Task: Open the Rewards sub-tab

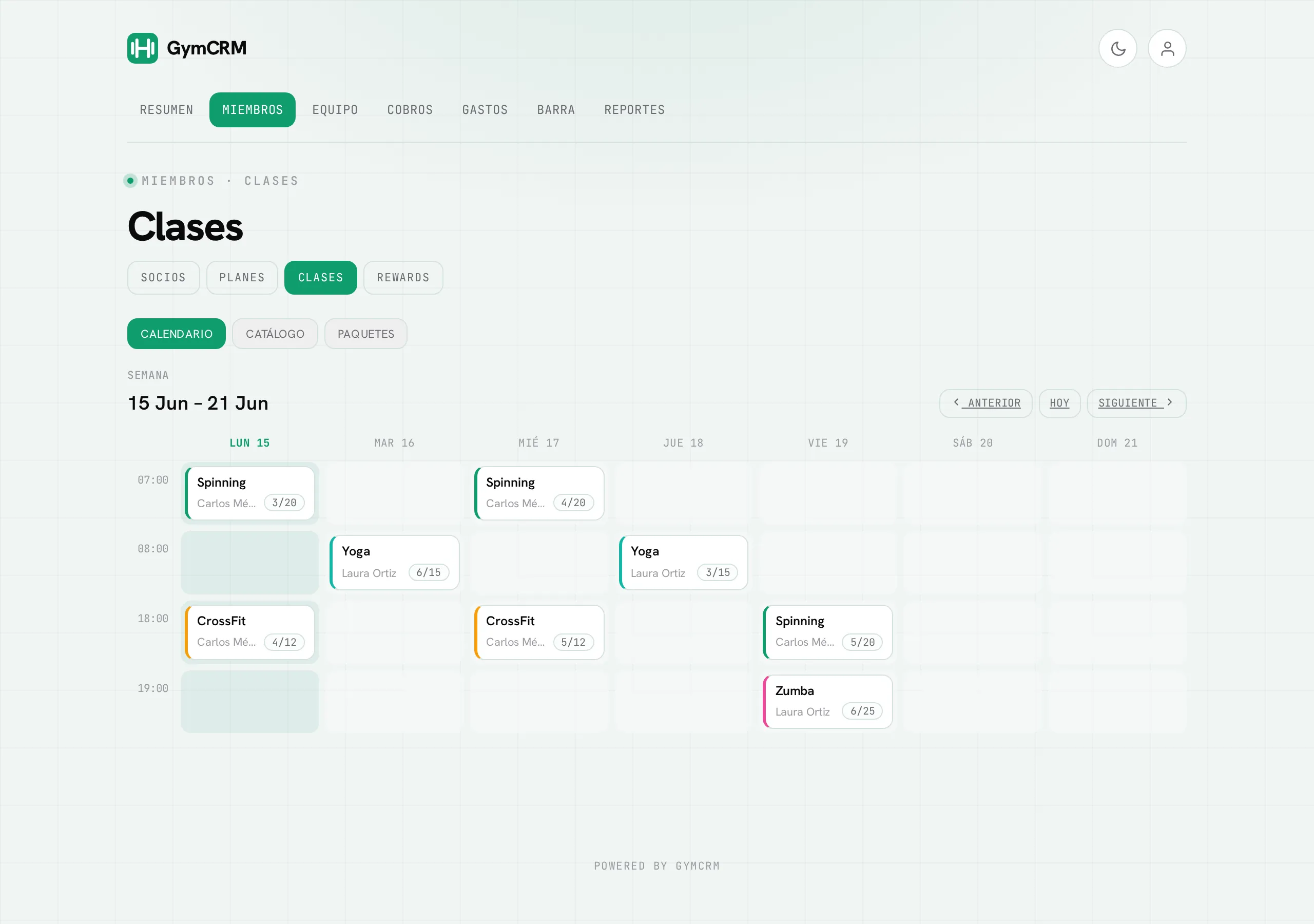Action: [403, 278]
